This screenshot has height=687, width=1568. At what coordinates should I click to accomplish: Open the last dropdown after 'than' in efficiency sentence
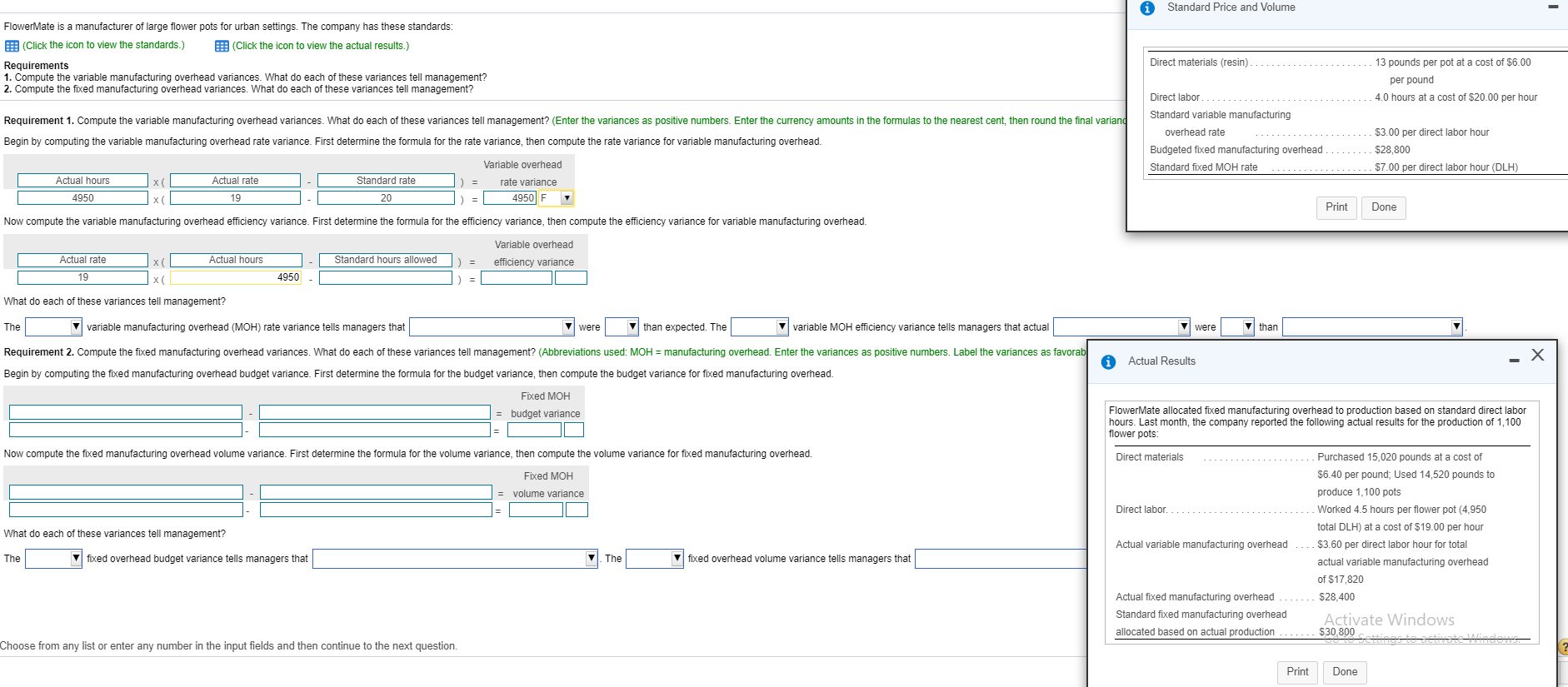click(1372, 326)
